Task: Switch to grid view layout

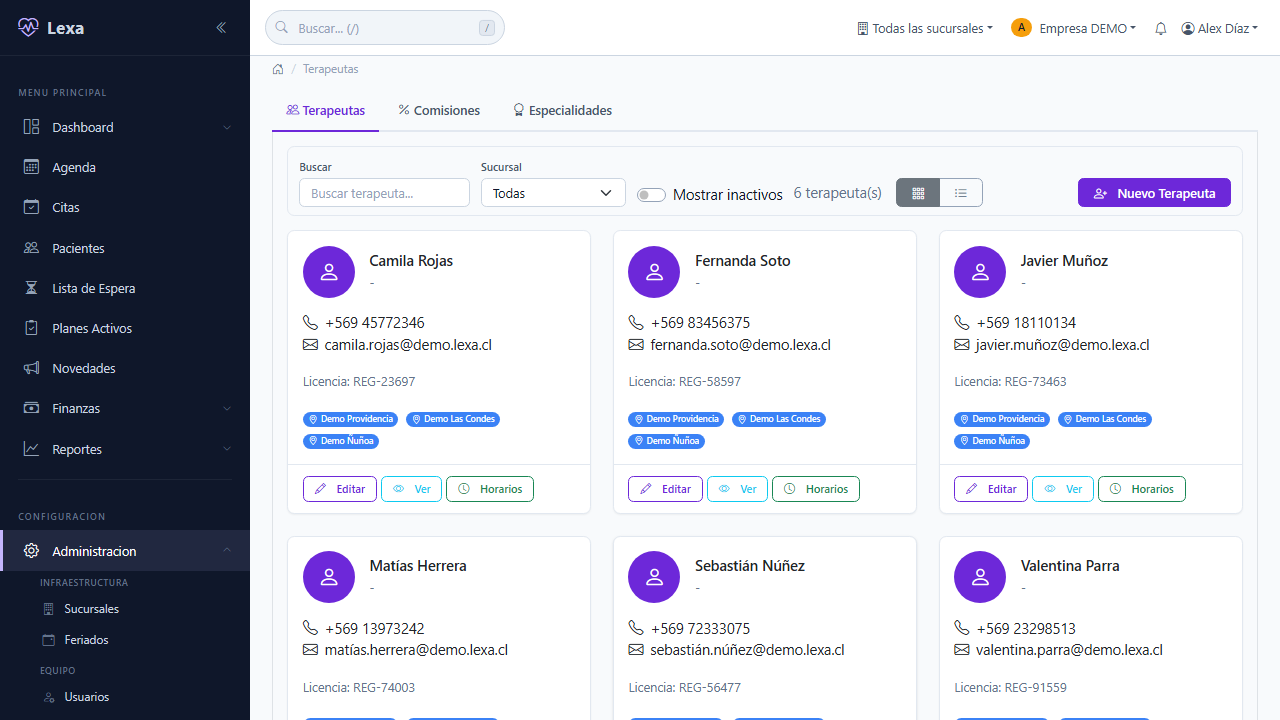Action: [918, 193]
